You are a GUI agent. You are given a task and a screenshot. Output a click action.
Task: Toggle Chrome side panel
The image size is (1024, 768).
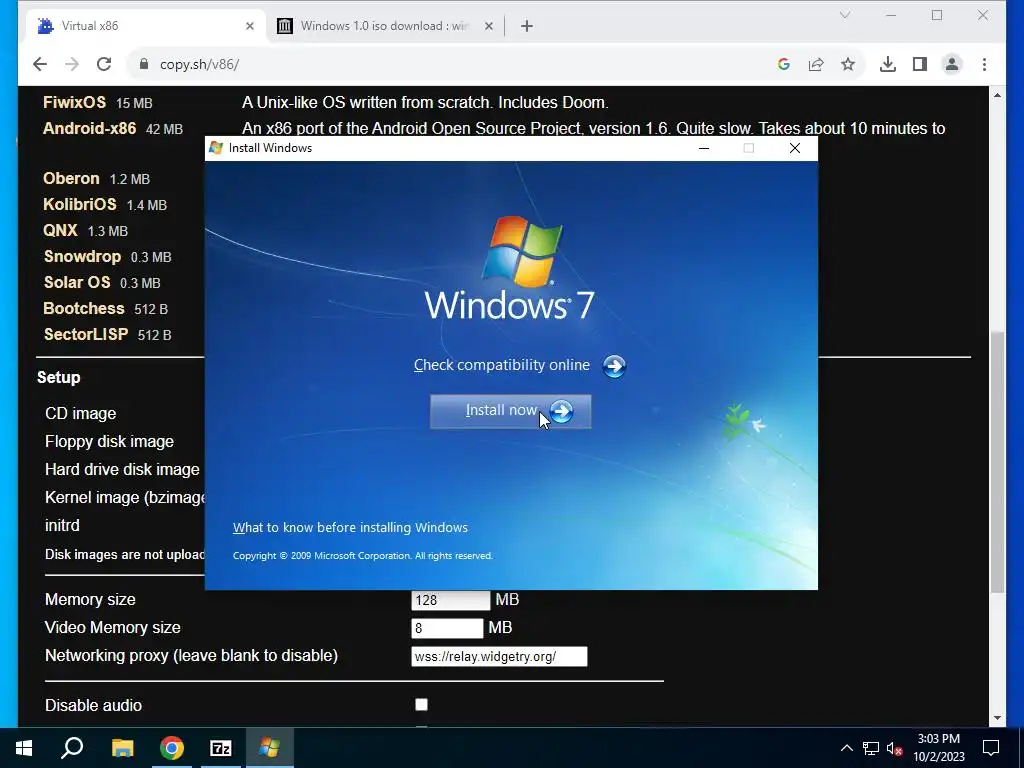coord(920,64)
